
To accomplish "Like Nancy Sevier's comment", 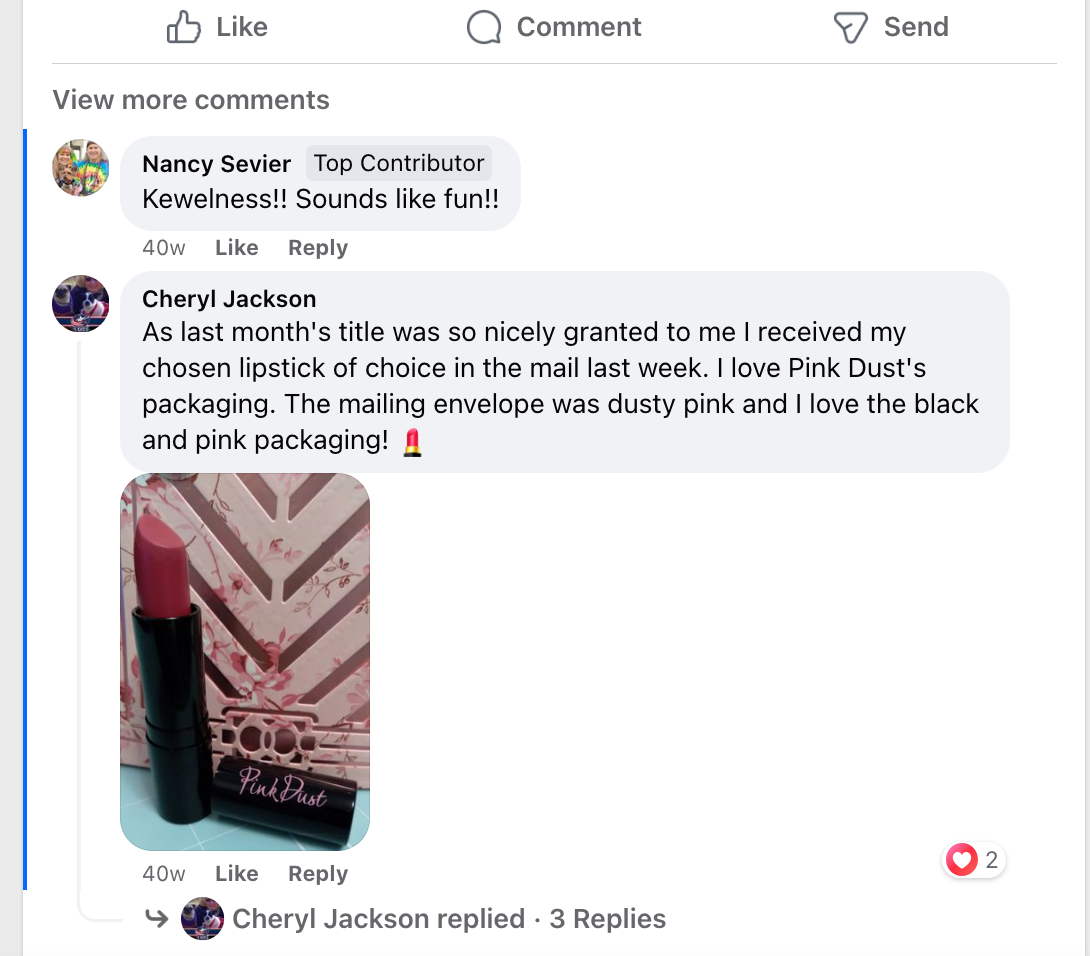I will coord(236,248).
